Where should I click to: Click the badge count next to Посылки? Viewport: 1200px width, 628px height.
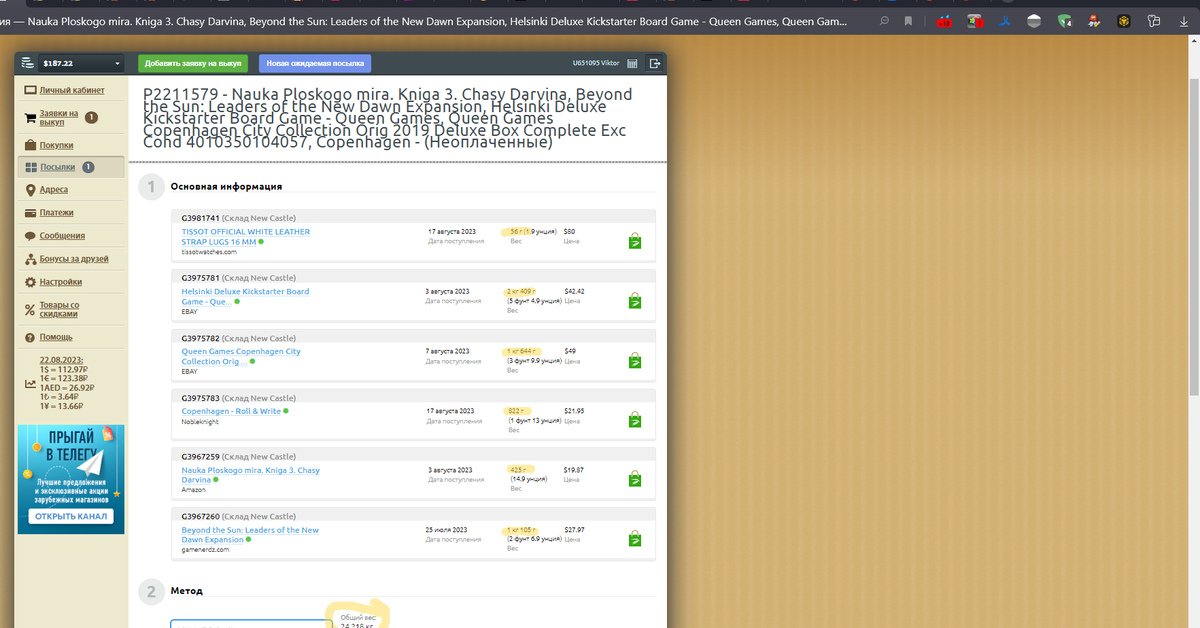pos(88,167)
